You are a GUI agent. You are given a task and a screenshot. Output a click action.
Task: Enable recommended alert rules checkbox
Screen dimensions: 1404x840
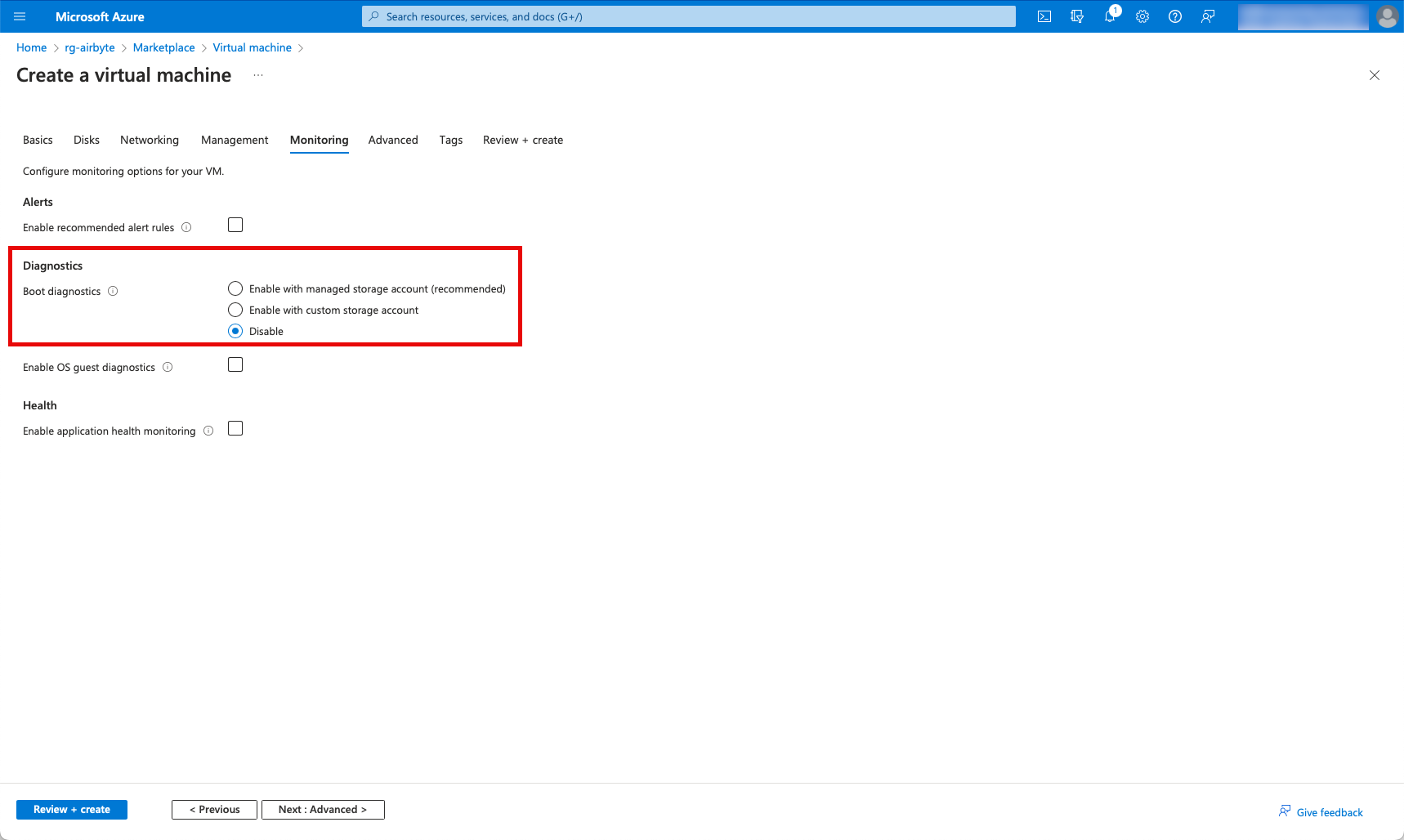[235, 225]
